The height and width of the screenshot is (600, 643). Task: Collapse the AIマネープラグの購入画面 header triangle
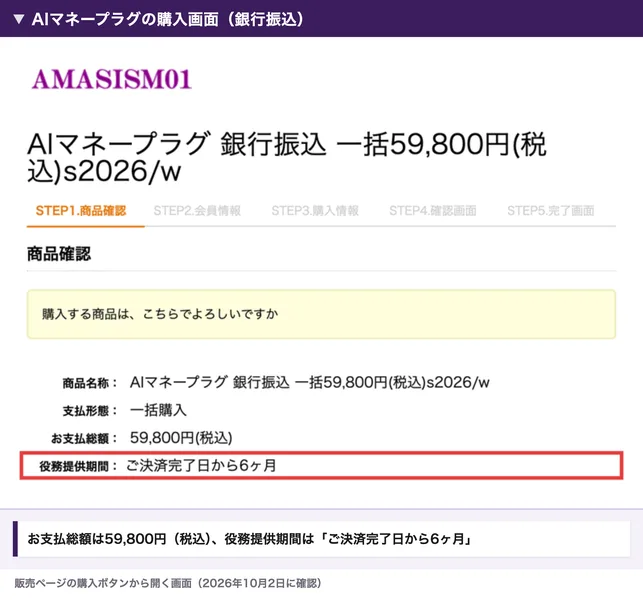click(x=19, y=19)
